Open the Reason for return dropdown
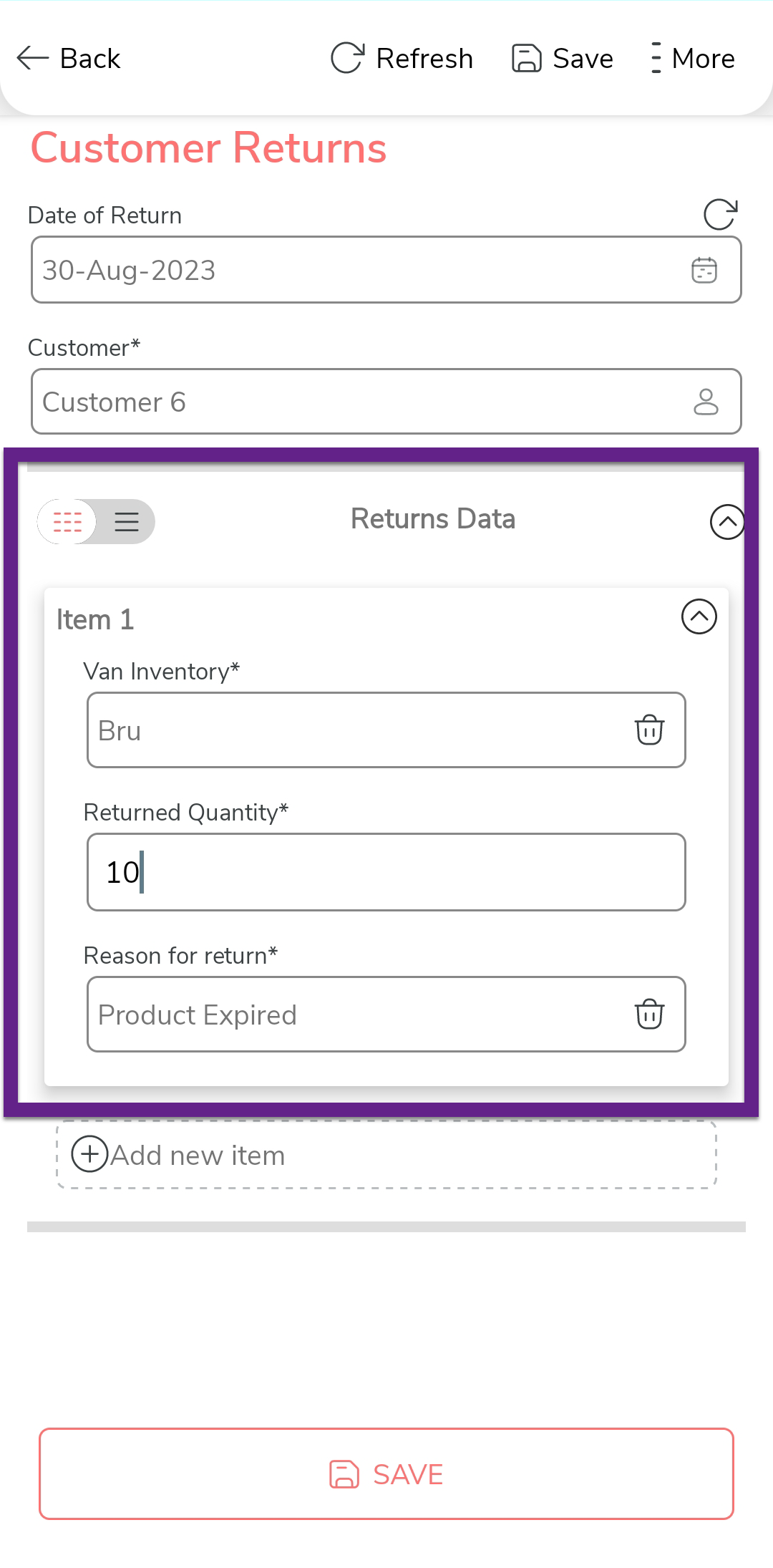Viewport: 773px width, 1568px height. pos(358,1015)
